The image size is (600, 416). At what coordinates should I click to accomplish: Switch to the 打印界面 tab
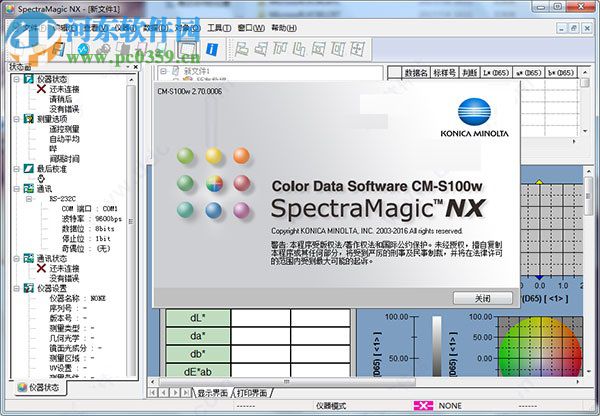click(252, 393)
